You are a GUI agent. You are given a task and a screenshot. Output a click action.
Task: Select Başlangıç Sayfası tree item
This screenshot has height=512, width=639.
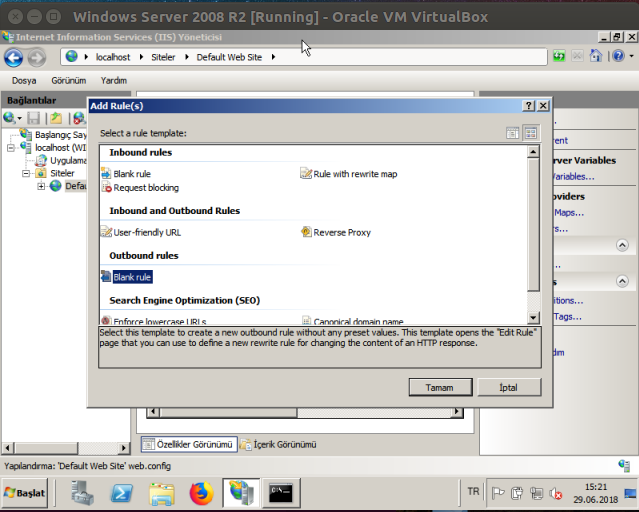point(55,135)
